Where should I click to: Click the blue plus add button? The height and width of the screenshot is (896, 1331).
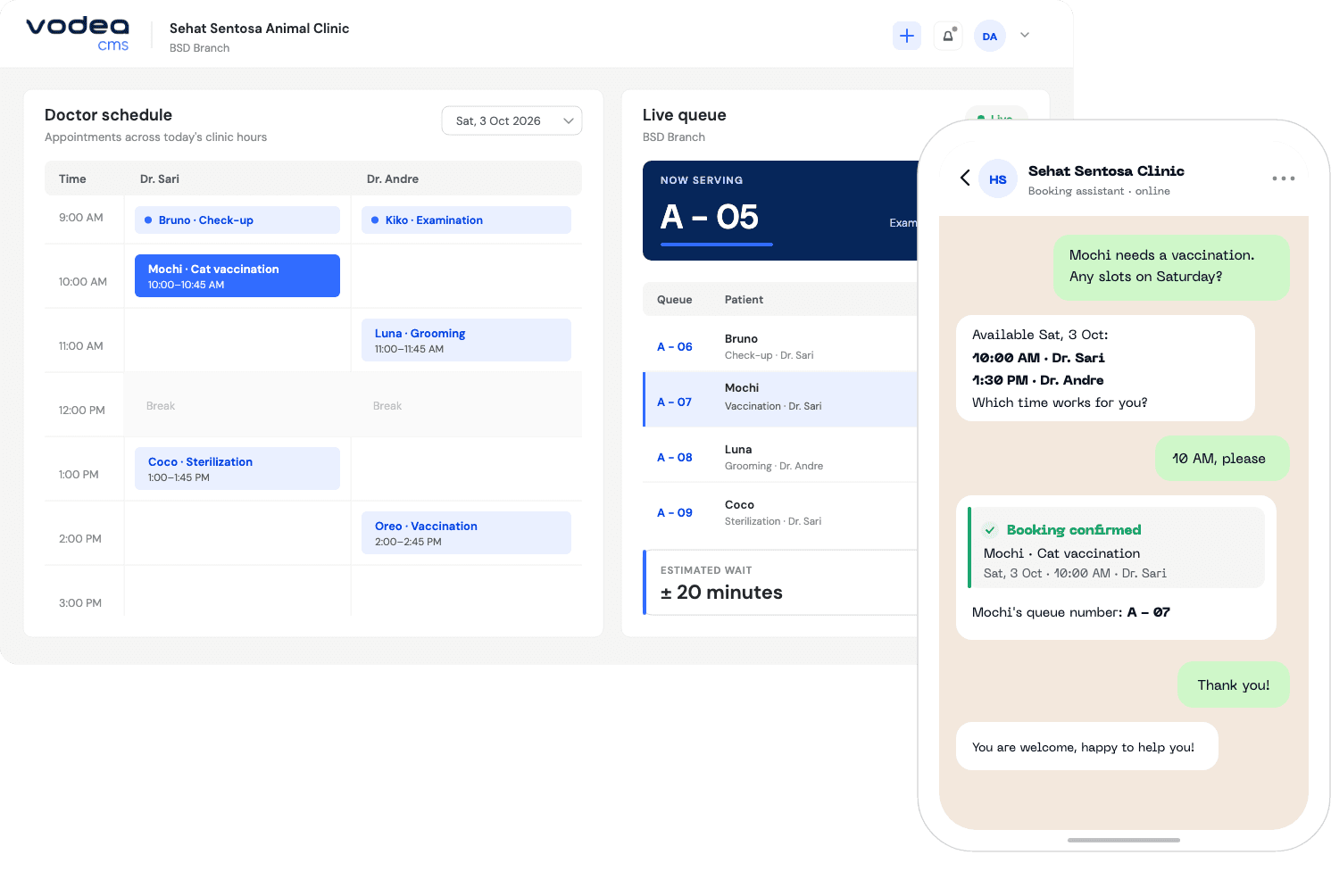pos(907,36)
